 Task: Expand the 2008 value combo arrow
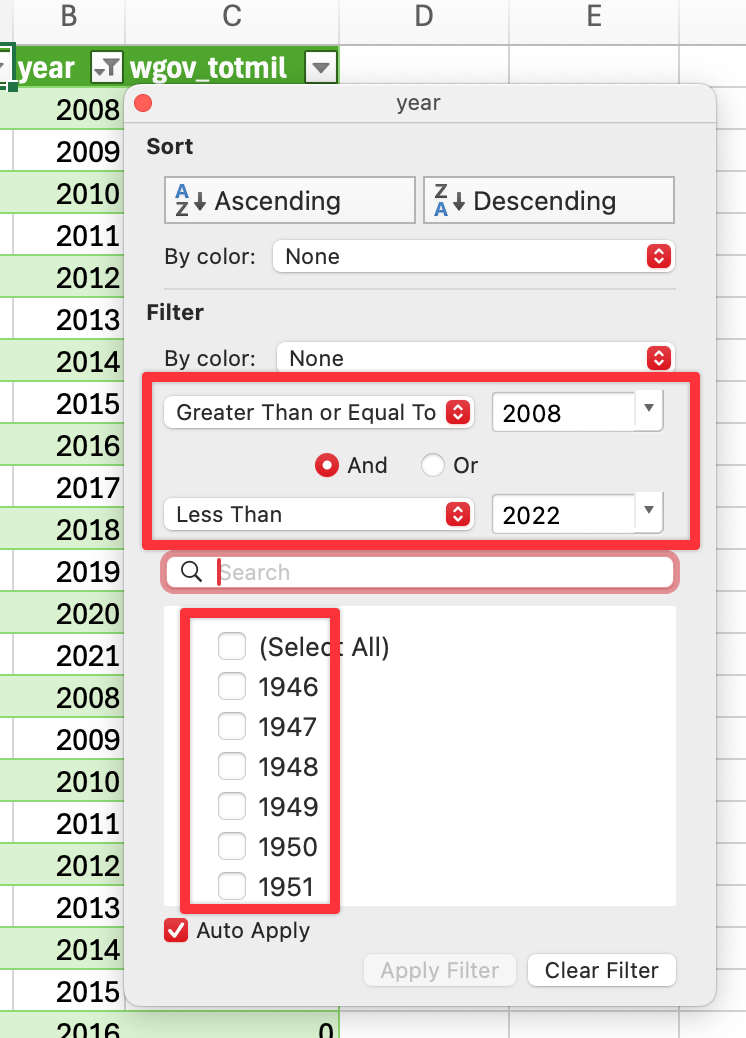tap(649, 409)
